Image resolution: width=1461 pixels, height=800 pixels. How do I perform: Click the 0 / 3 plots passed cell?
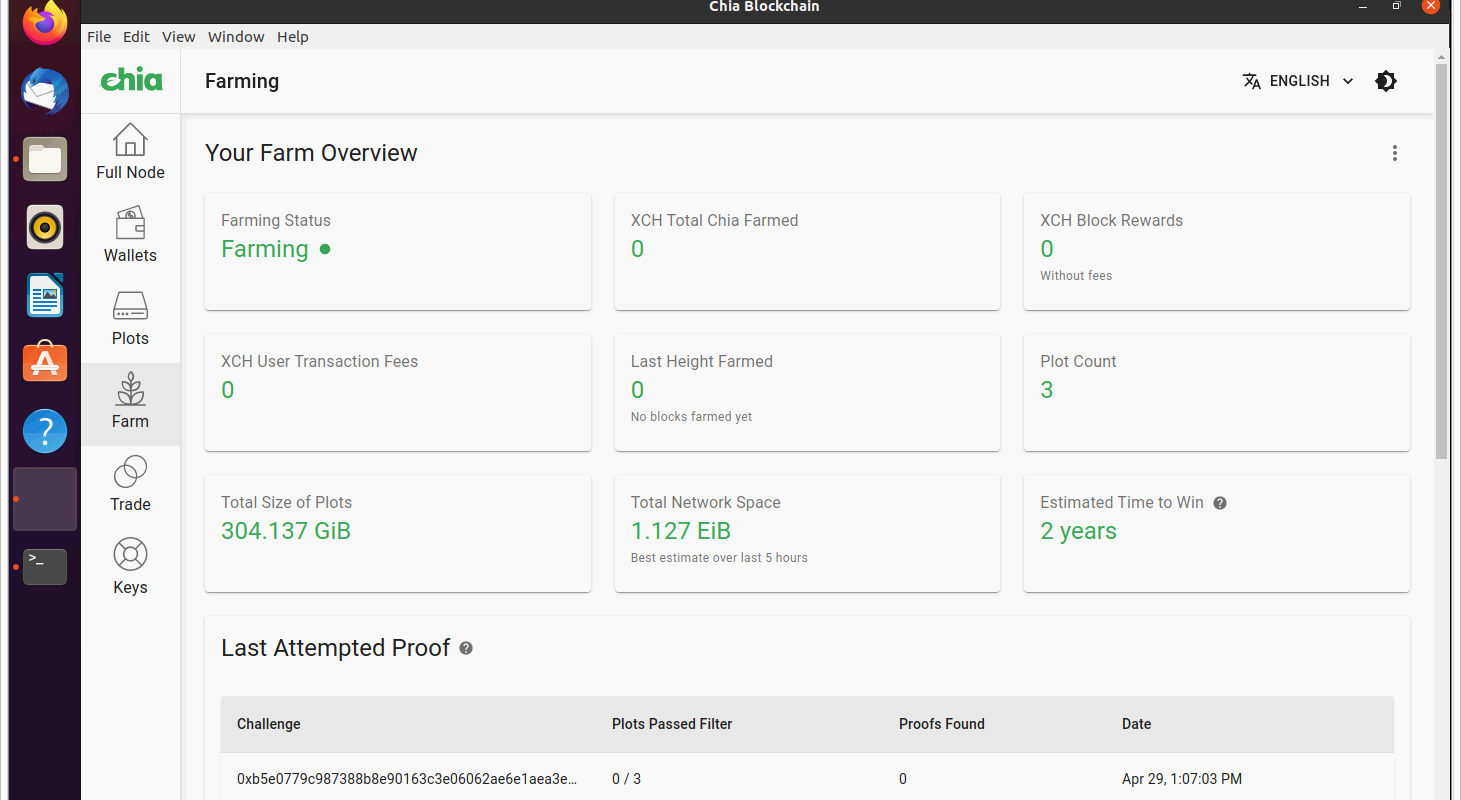(626, 779)
